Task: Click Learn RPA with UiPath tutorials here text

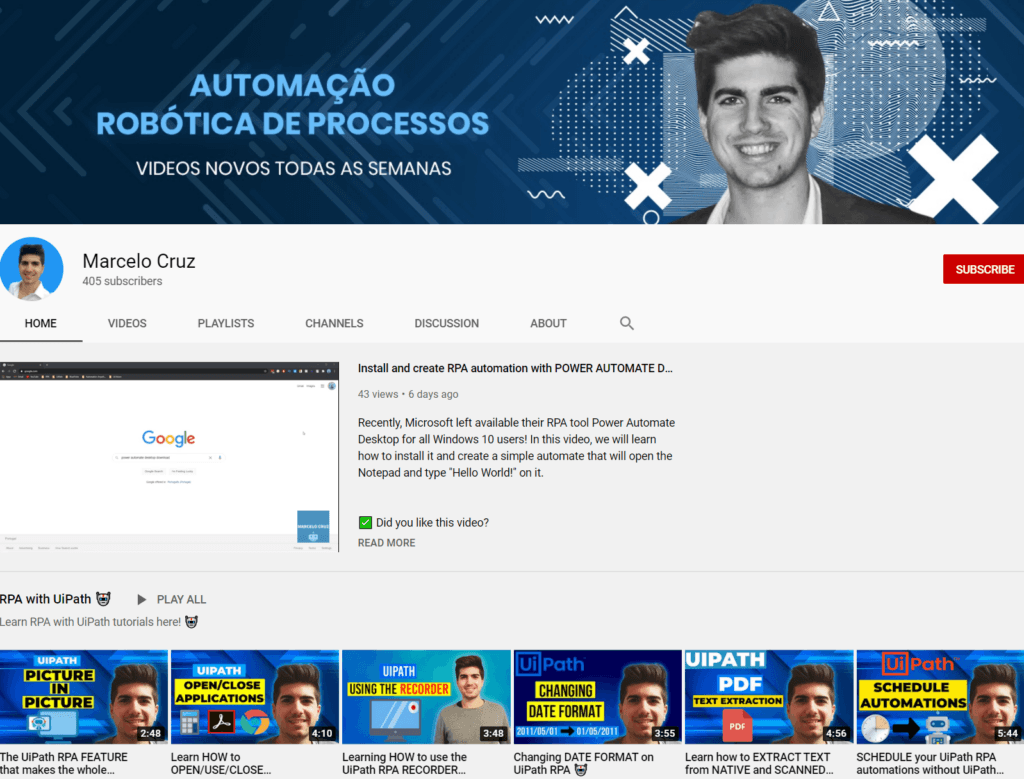Action: click(x=91, y=622)
